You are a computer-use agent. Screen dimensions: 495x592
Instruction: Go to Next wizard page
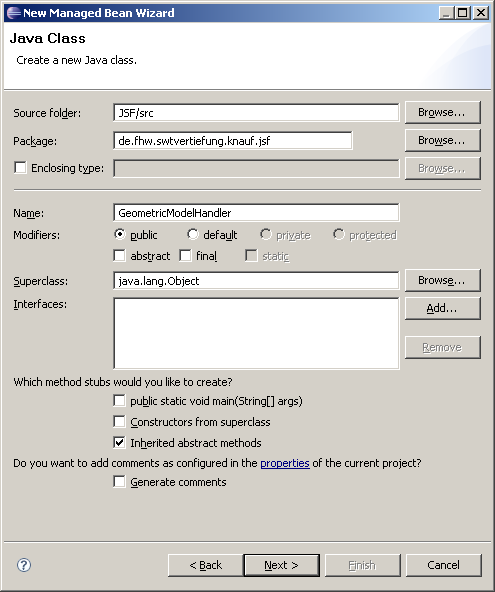point(282,565)
